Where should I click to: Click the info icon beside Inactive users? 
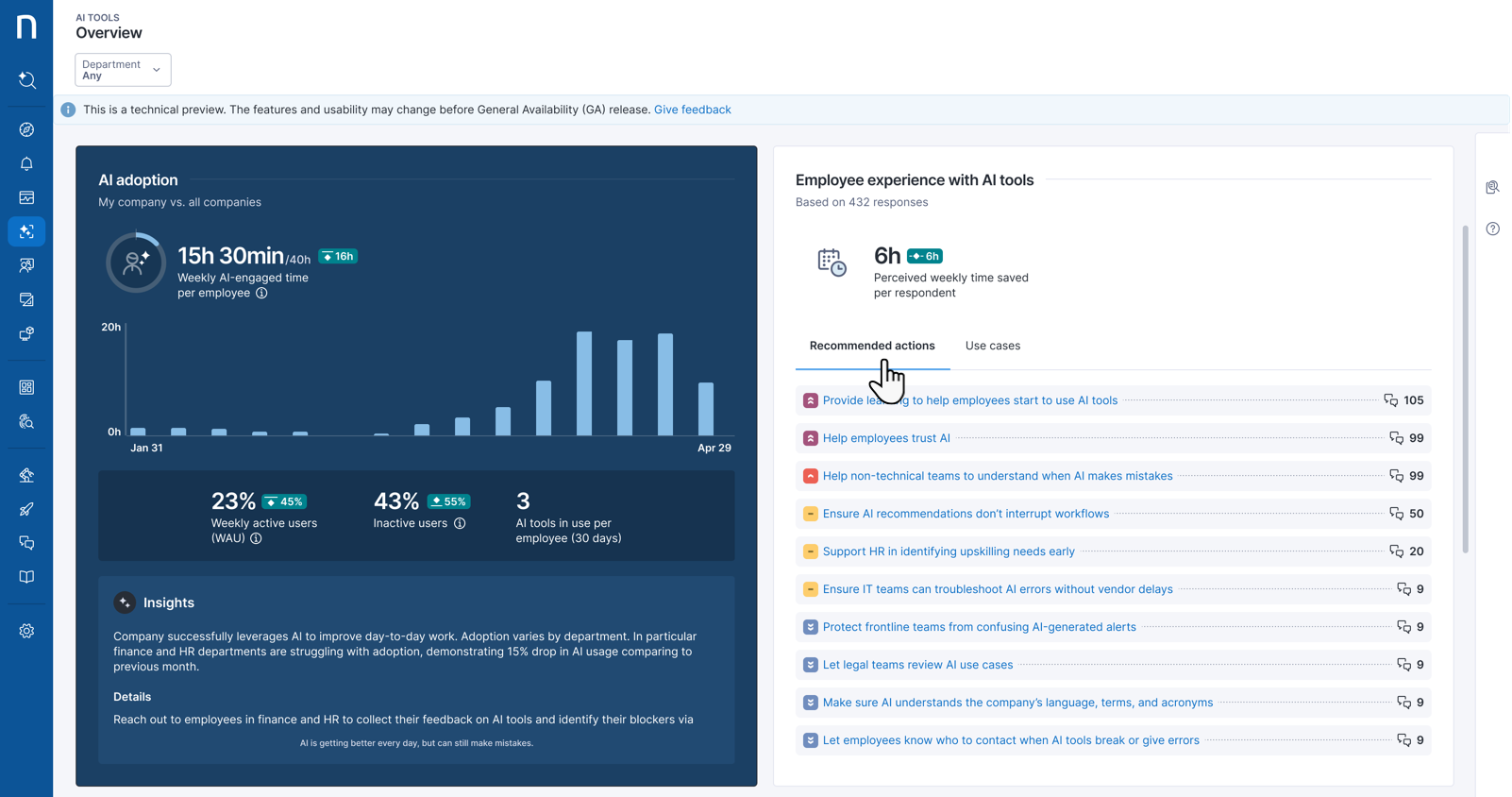pos(460,523)
